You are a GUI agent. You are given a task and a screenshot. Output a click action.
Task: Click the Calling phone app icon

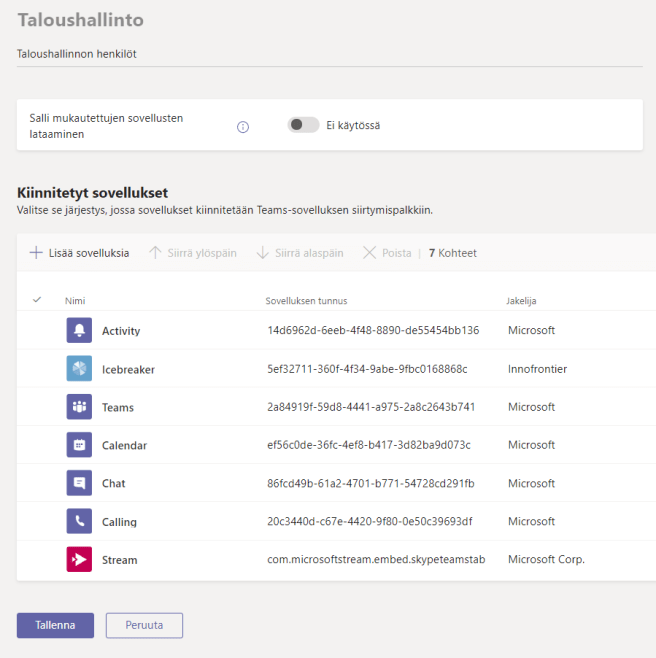click(x=79, y=521)
